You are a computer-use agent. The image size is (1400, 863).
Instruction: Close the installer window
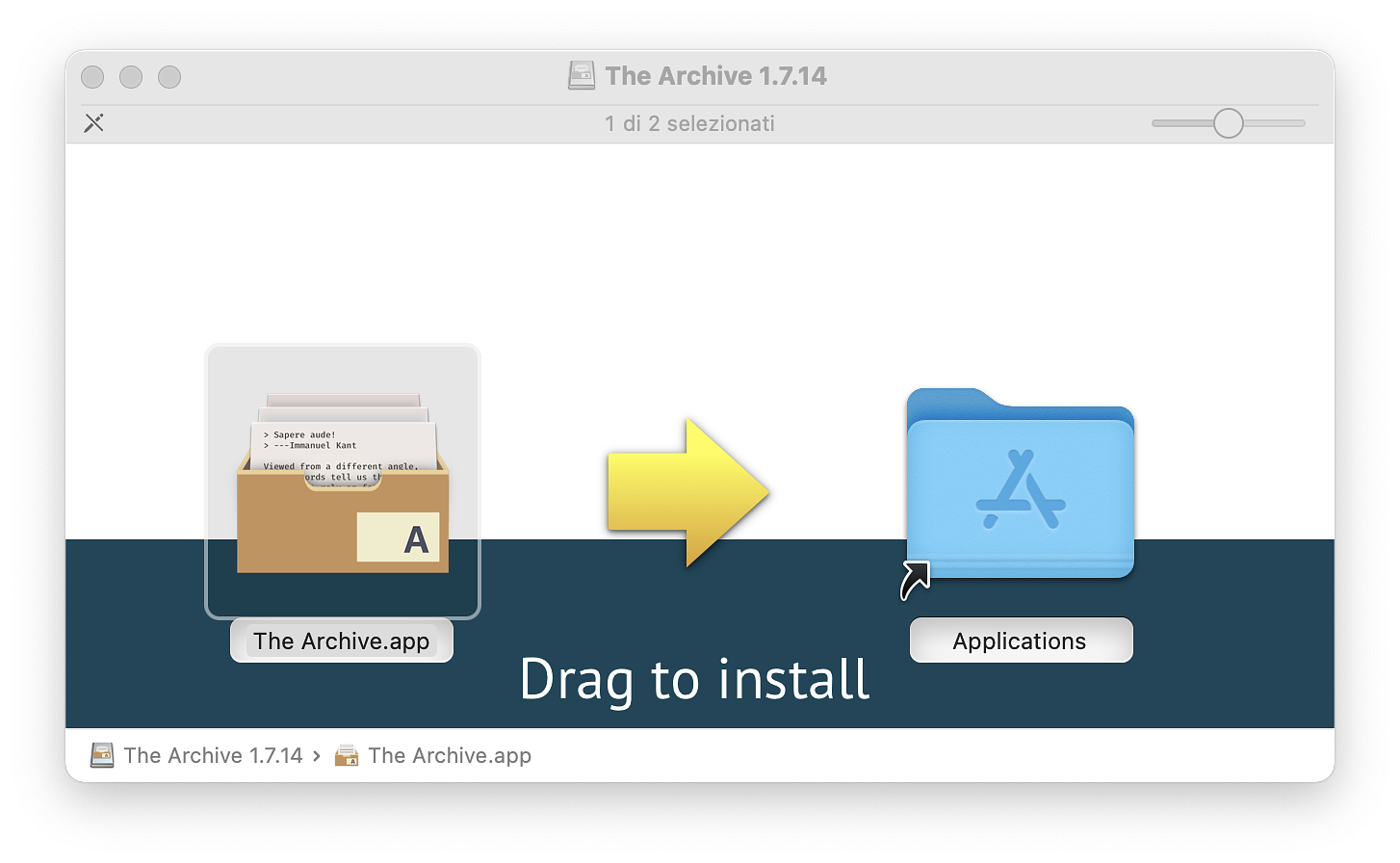[x=92, y=77]
